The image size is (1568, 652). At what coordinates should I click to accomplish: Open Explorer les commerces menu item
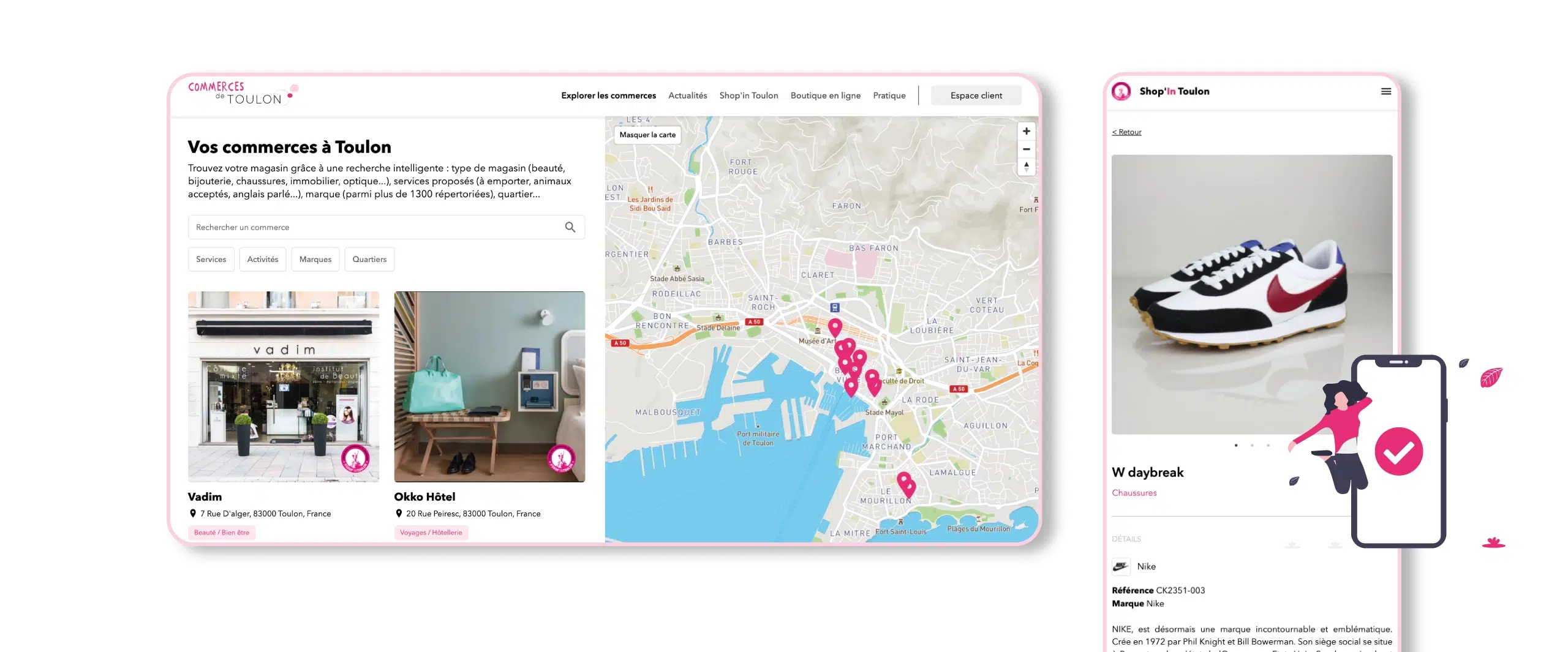click(608, 96)
